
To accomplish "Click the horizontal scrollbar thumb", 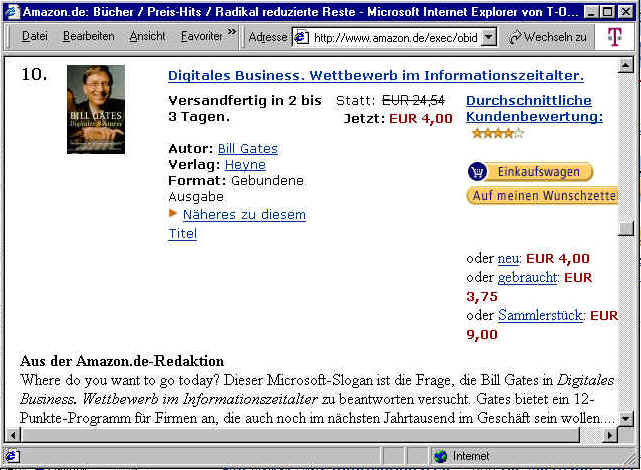I will [x=300, y=435].
